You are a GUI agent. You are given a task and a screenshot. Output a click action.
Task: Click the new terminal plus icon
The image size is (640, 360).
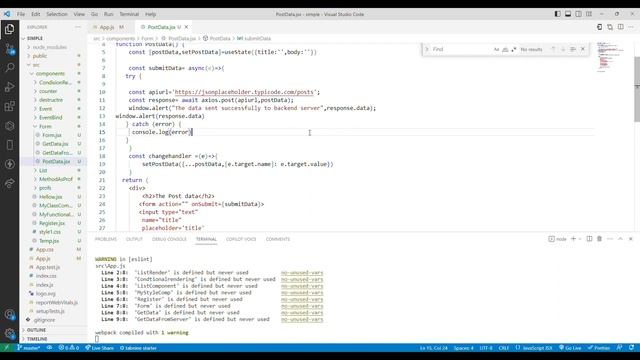573,239
